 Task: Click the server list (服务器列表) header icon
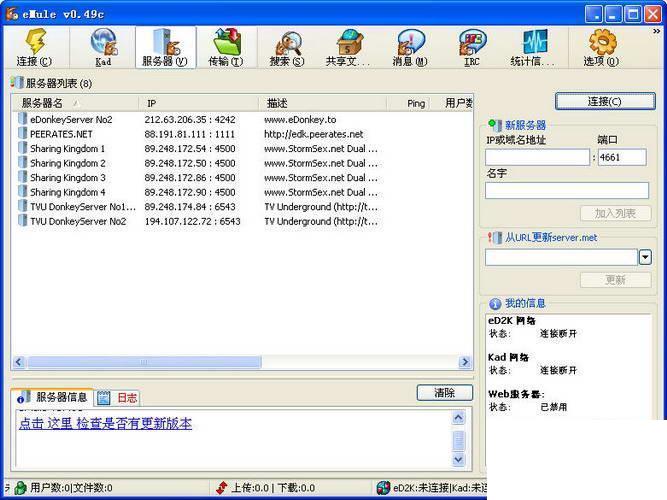[17, 83]
